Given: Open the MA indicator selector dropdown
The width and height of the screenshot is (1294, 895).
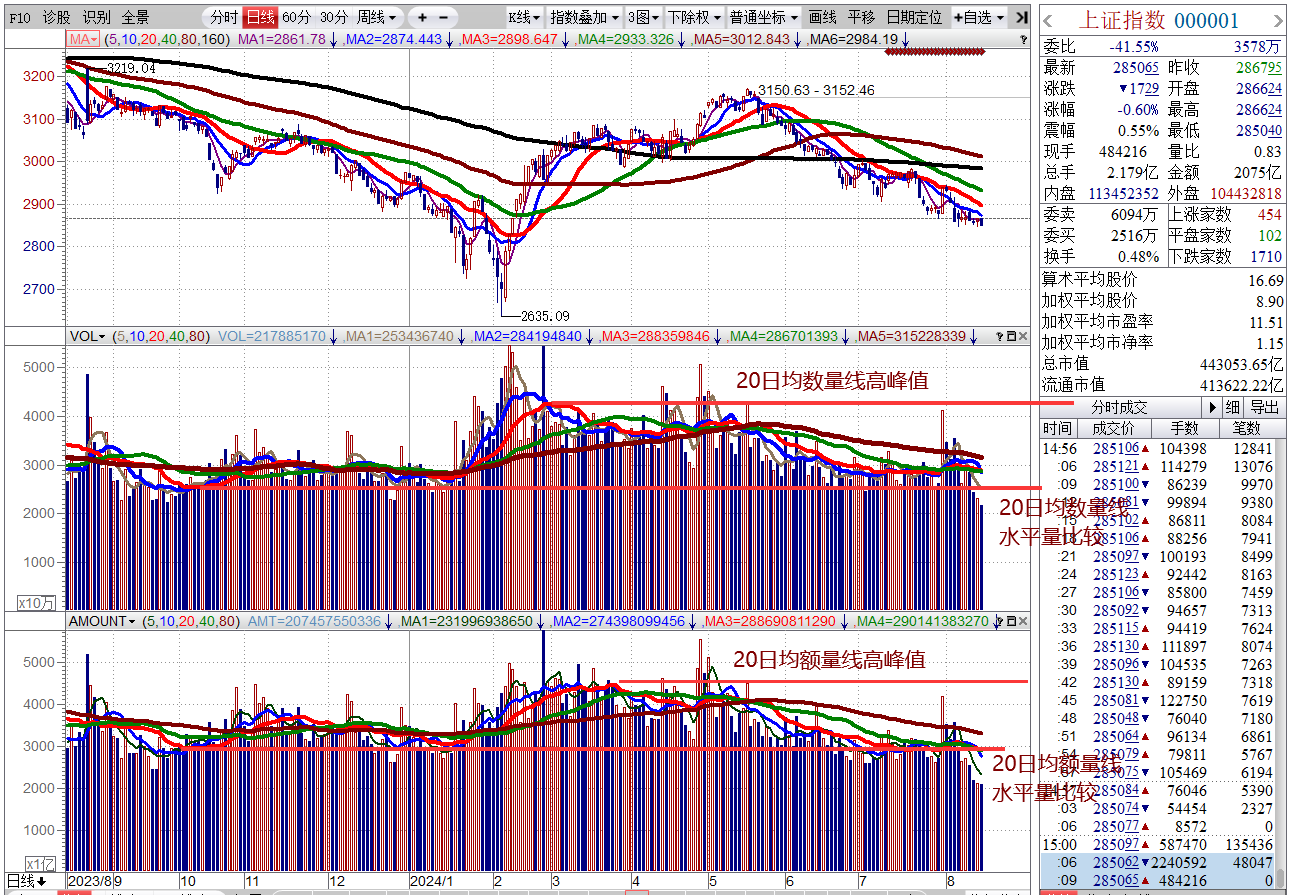Looking at the screenshot, I should coord(84,39).
